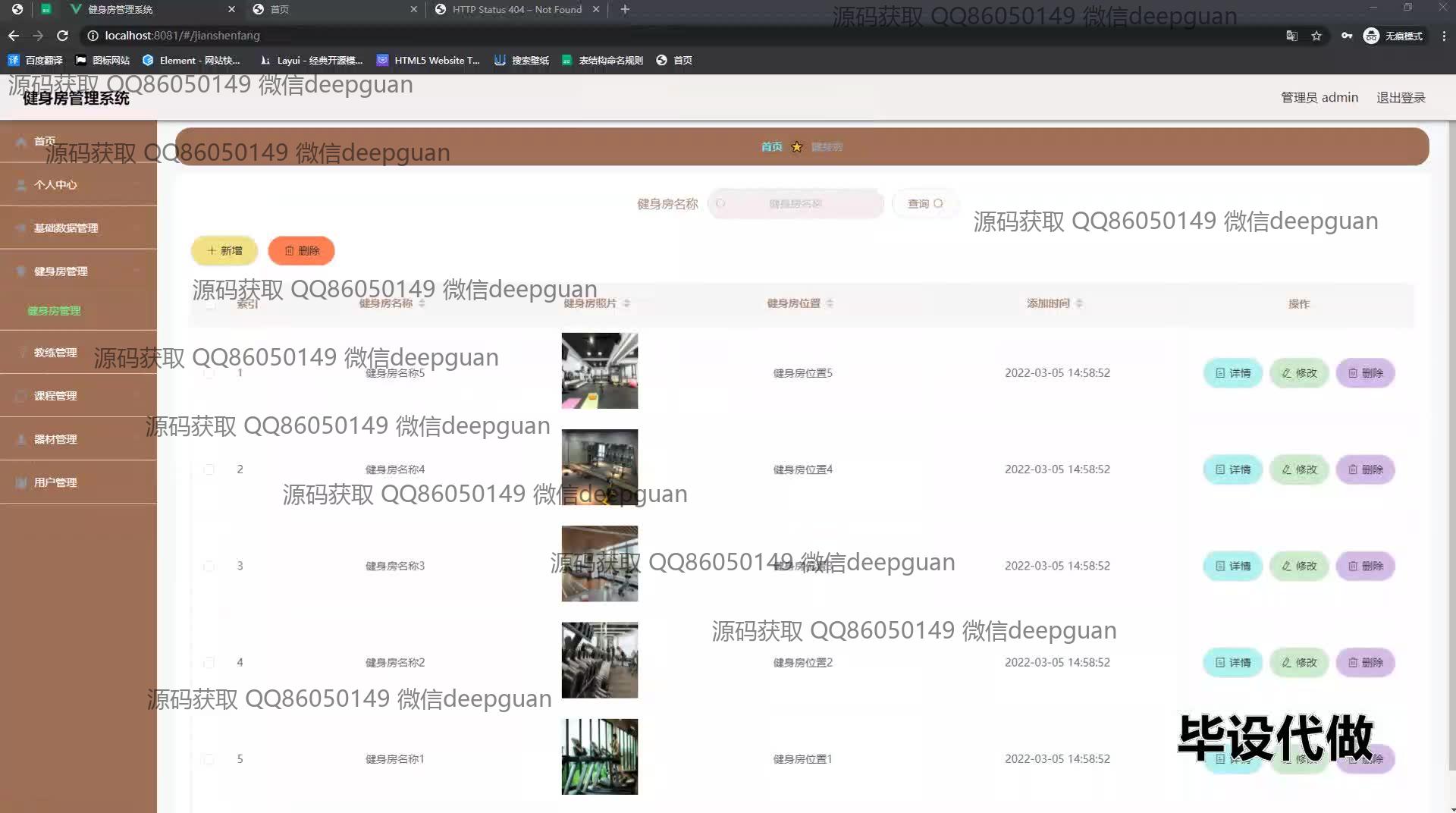Reload the page with the refresh icon
The width and height of the screenshot is (1456, 813).
[63, 36]
